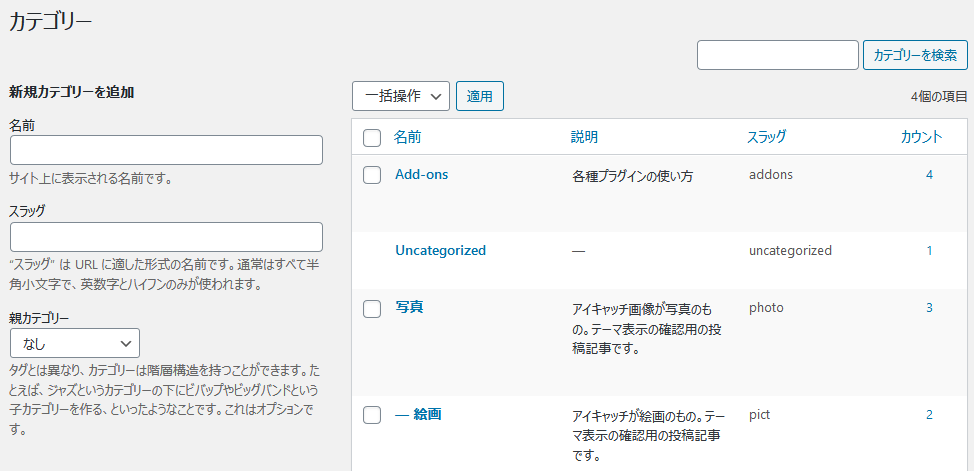Focus the category search text field
This screenshot has width=974, height=471.
pyautogui.click(x=778, y=55)
